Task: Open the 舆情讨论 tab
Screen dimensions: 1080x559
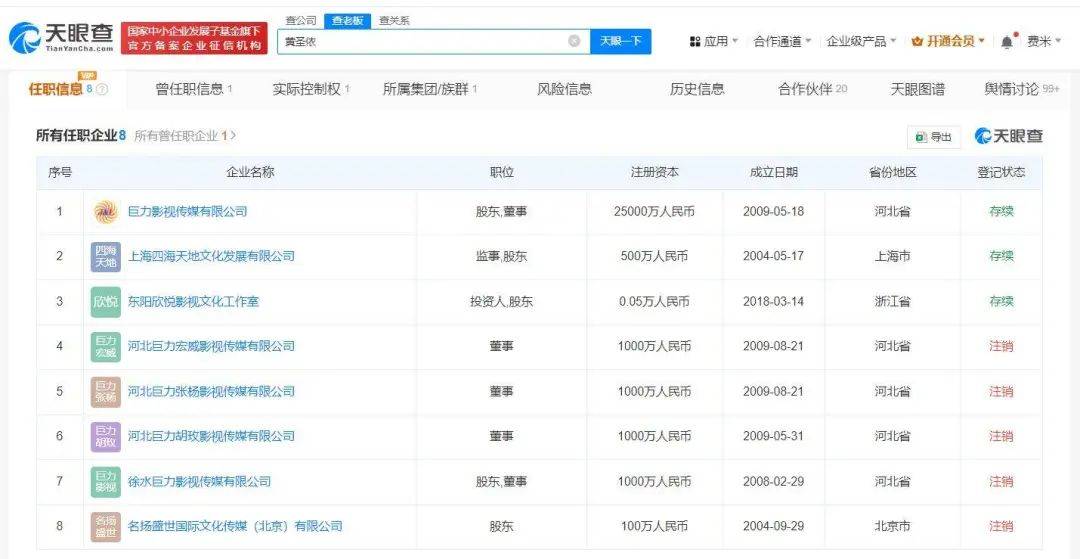Action: [x=1021, y=89]
